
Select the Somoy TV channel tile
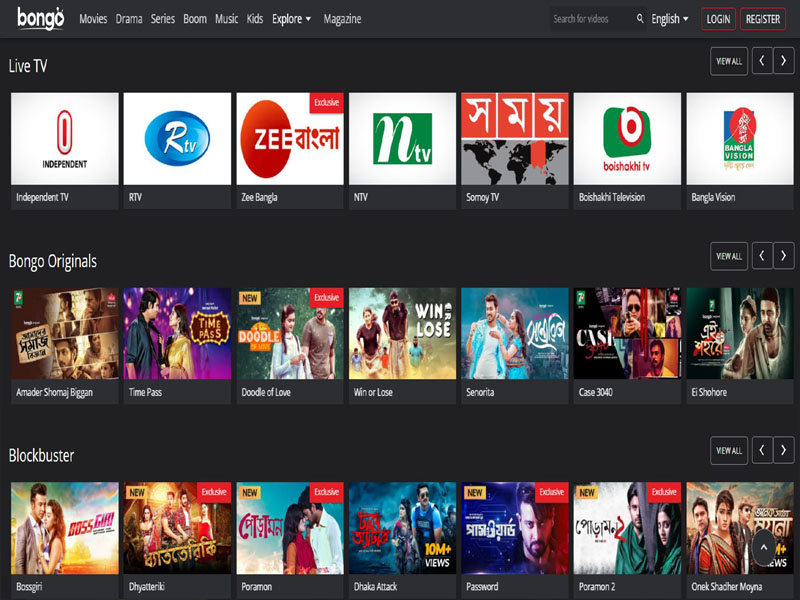pyautogui.click(x=515, y=138)
